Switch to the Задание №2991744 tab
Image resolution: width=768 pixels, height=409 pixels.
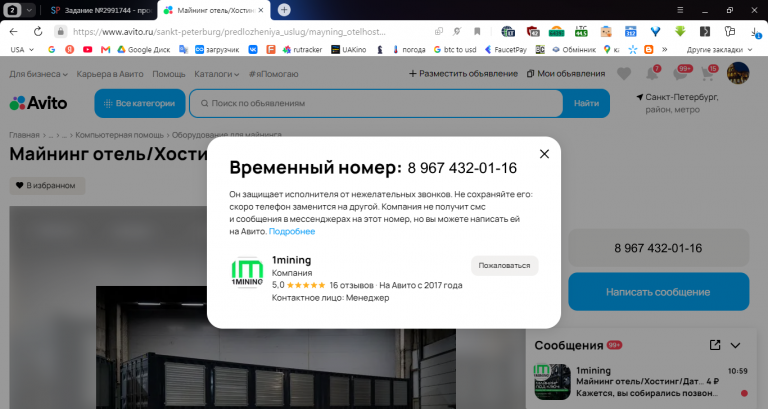click(101, 10)
